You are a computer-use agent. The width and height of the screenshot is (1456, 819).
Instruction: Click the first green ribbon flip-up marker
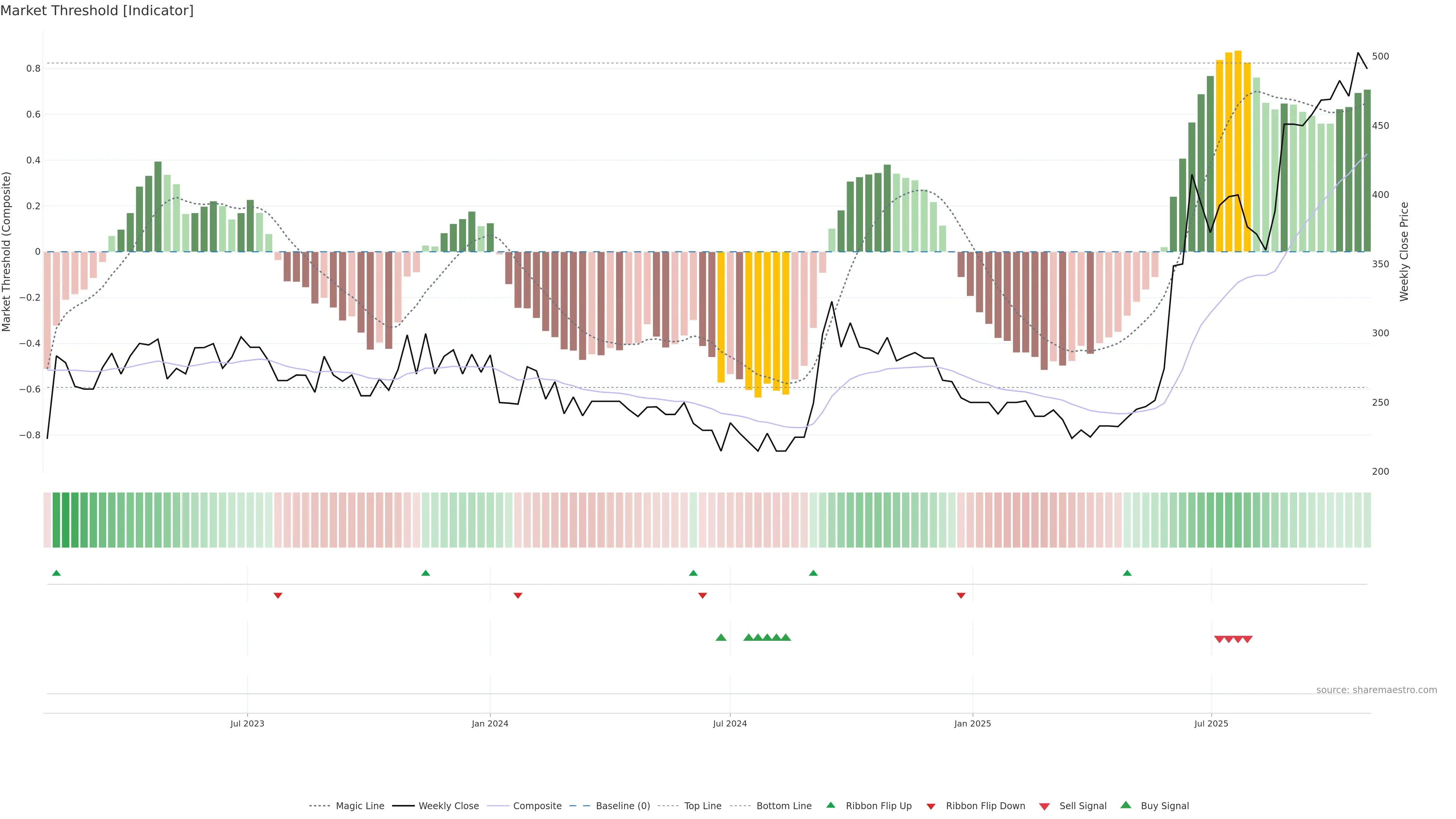(x=56, y=573)
